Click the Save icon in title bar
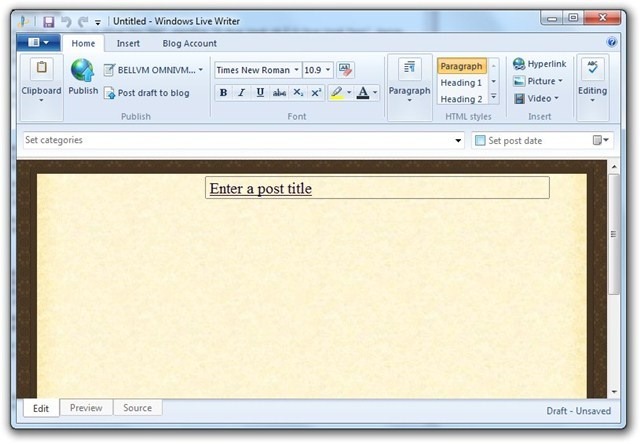Image resolution: width=640 pixels, height=444 pixels. click(48, 19)
